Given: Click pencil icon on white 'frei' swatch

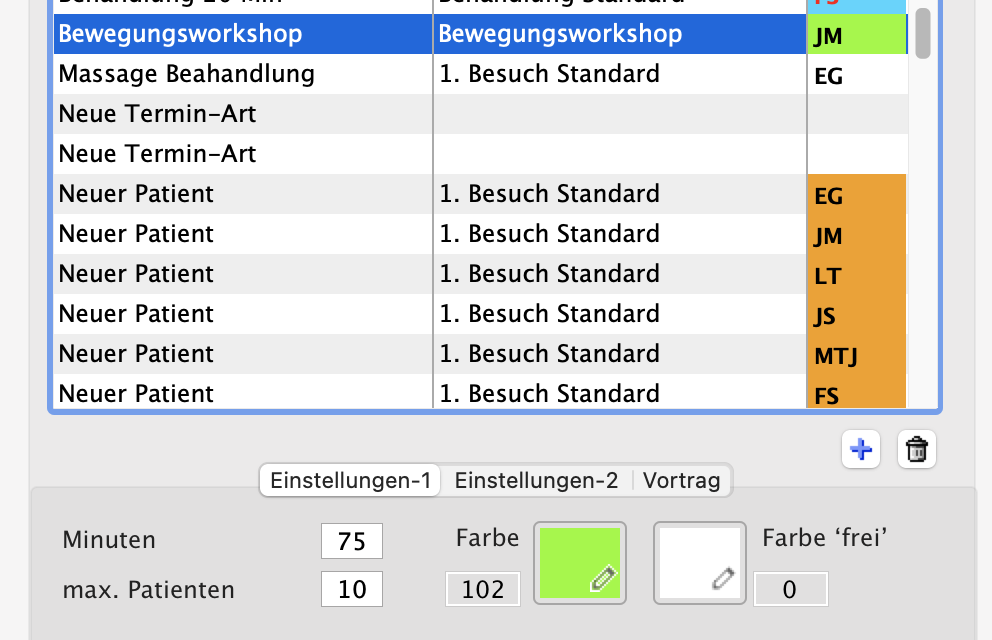Looking at the screenshot, I should pos(722,579).
